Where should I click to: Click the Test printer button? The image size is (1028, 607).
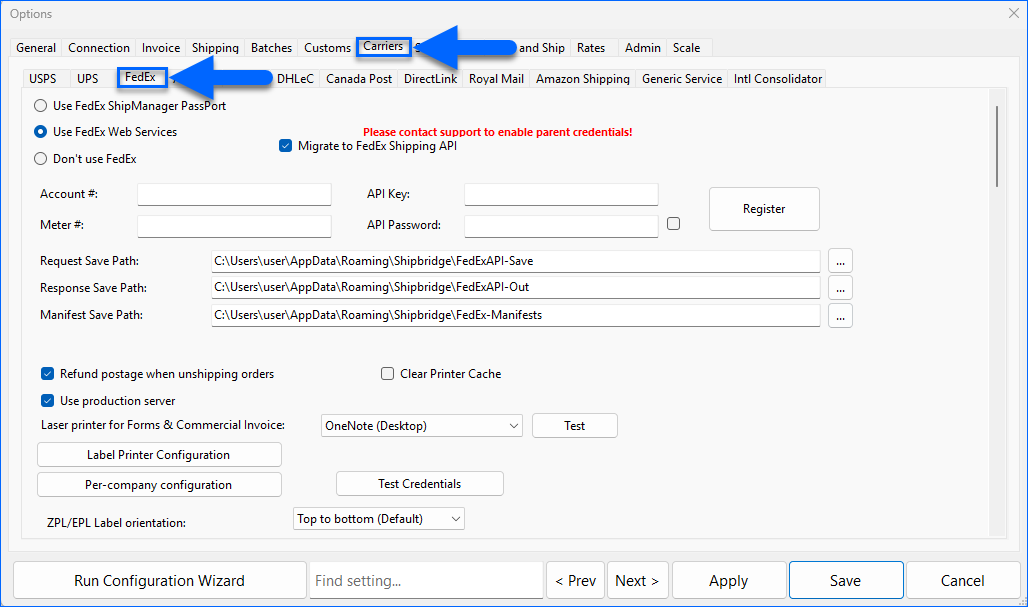[574, 425]
